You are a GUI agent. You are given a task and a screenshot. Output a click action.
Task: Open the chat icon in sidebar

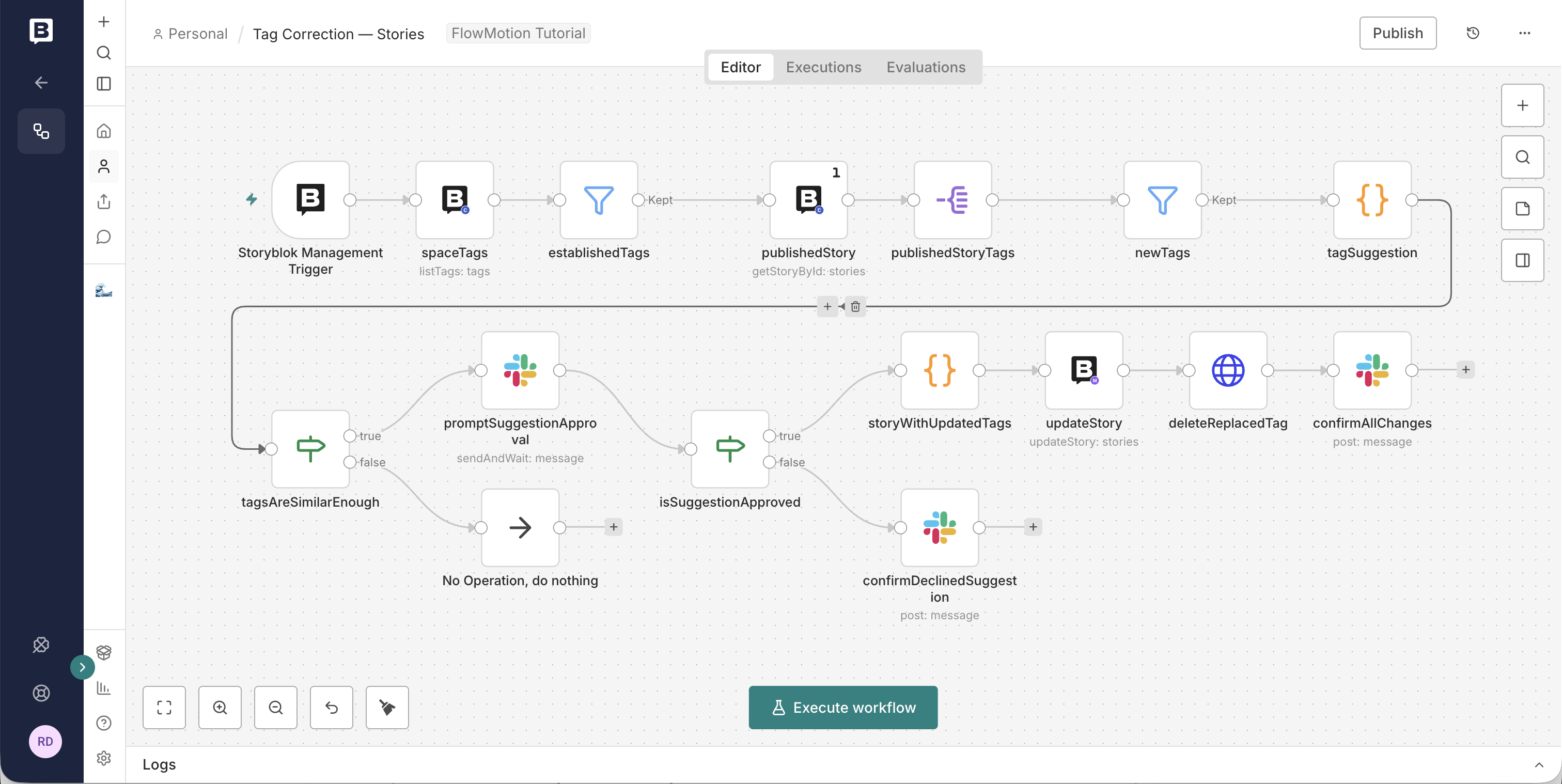tap(104, 237)
